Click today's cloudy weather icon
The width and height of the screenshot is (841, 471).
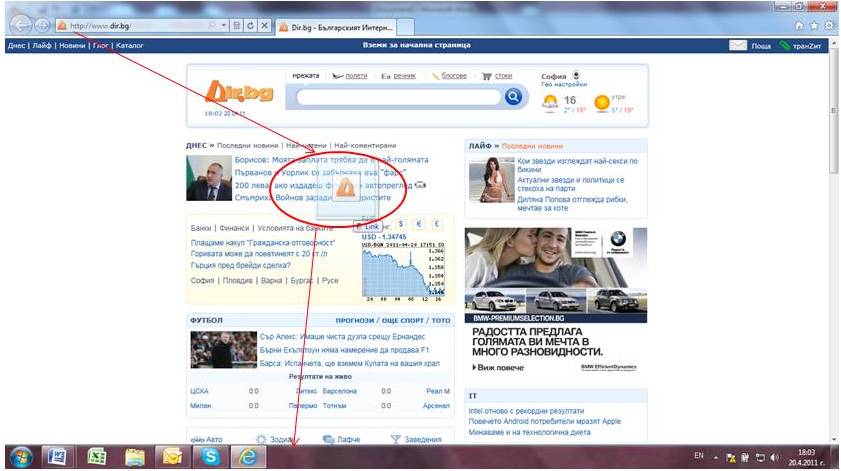coord(550,102)
